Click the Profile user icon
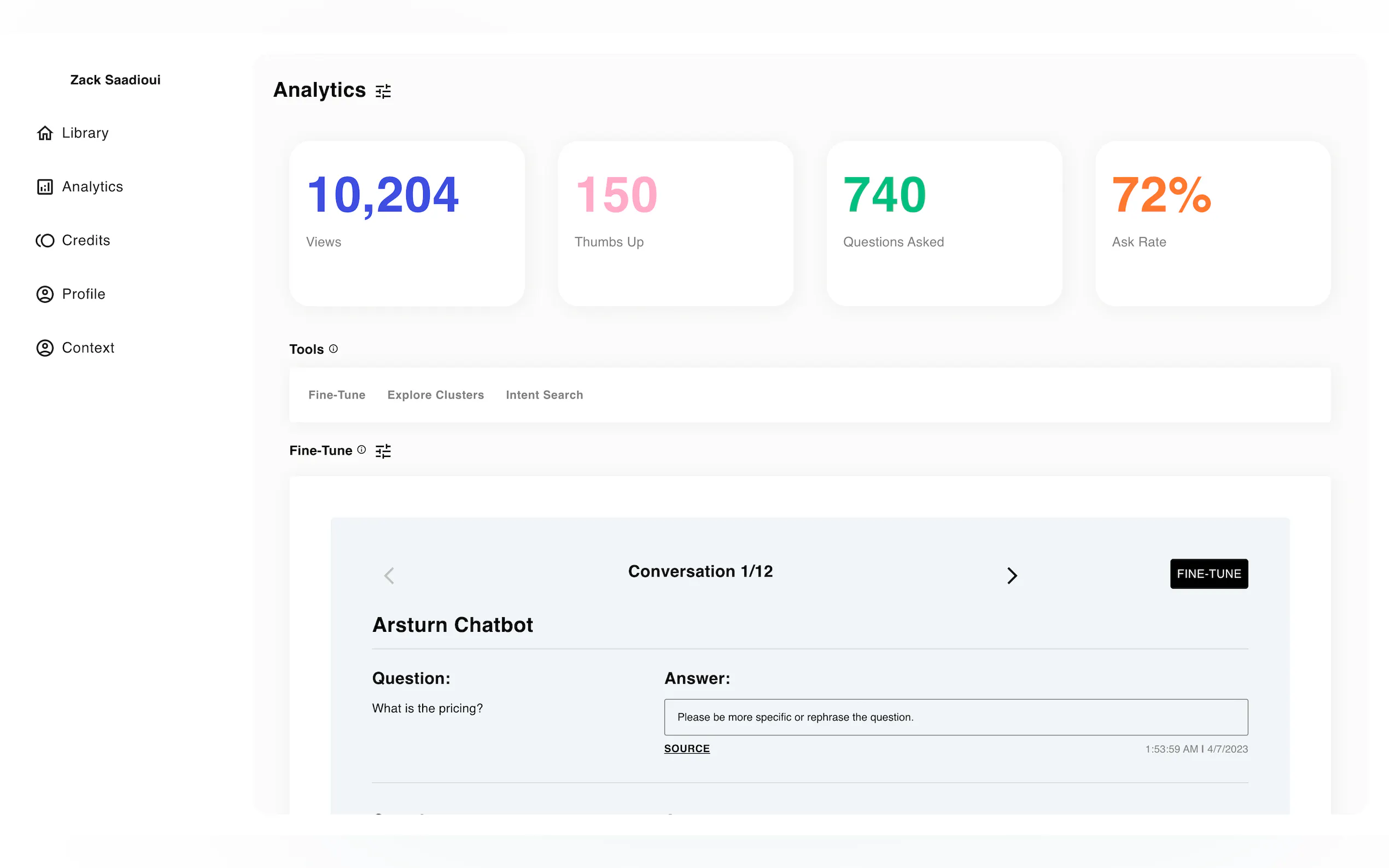 (x=45, y=294)
